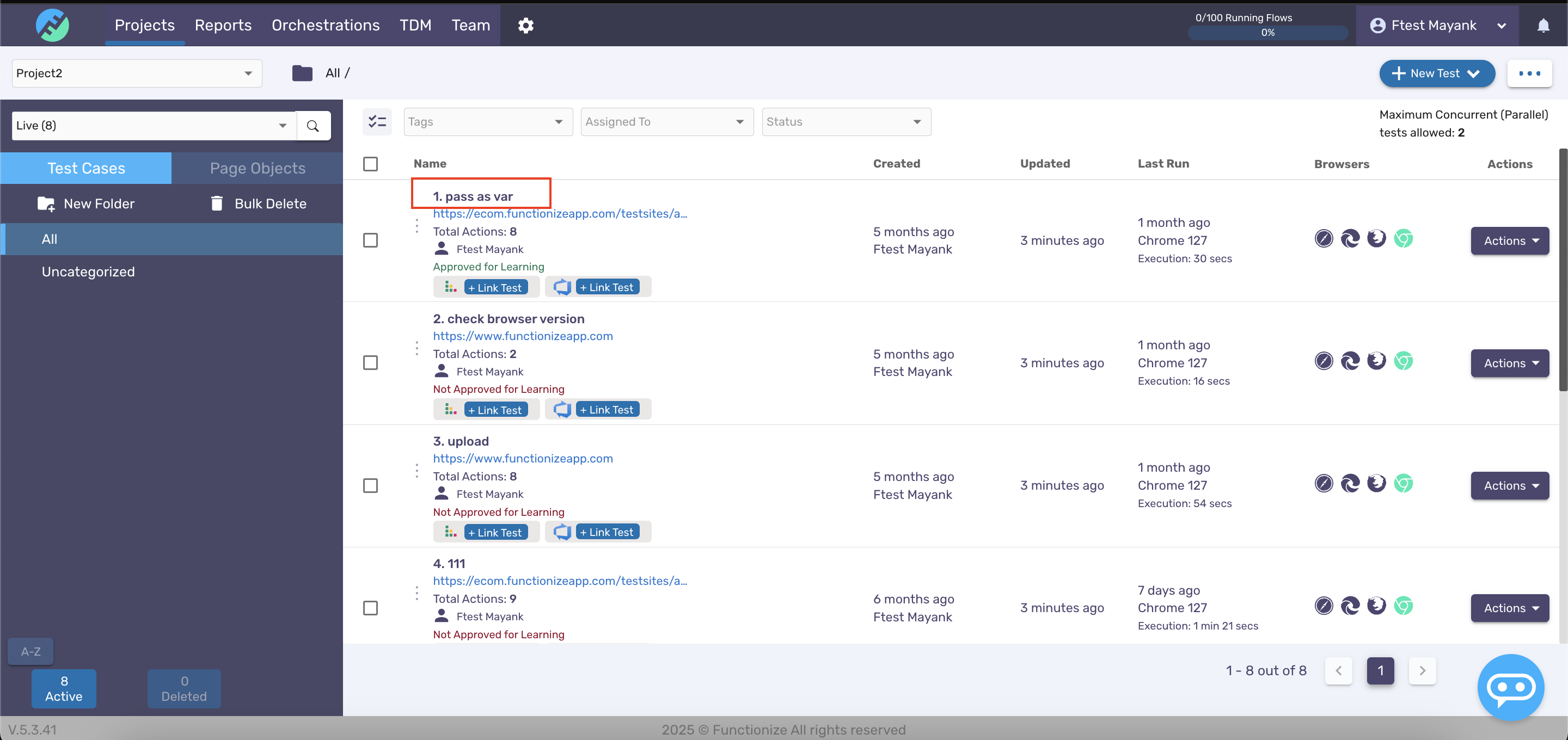Screen dimensions: 1568x740
Task: Open the Project2 project dropdown
Action: coord(137,73)
